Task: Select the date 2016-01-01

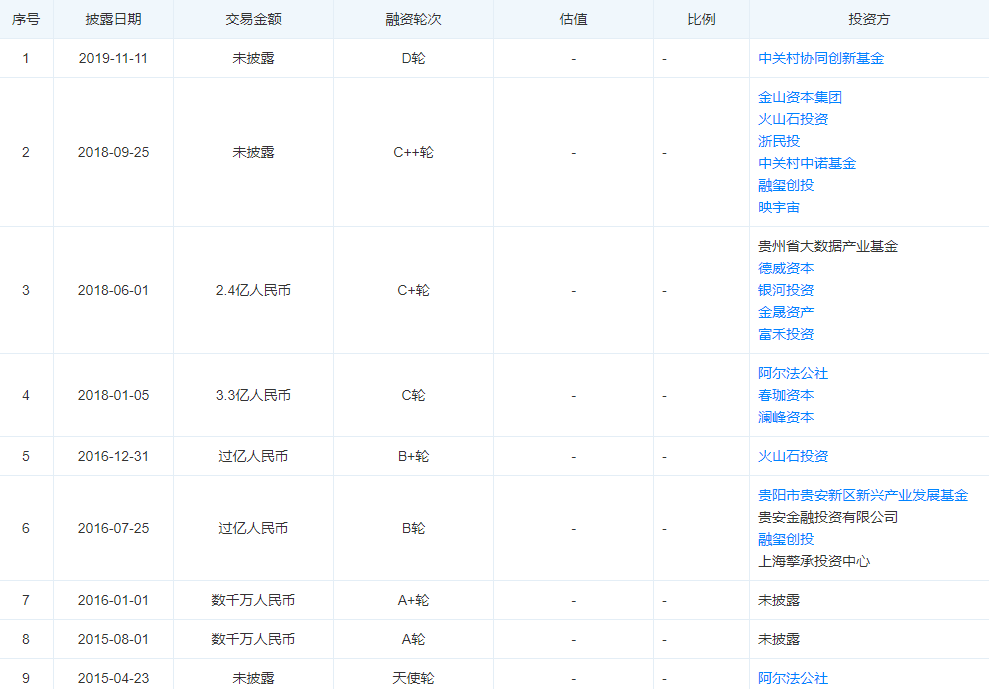Action: coord(114,600)
